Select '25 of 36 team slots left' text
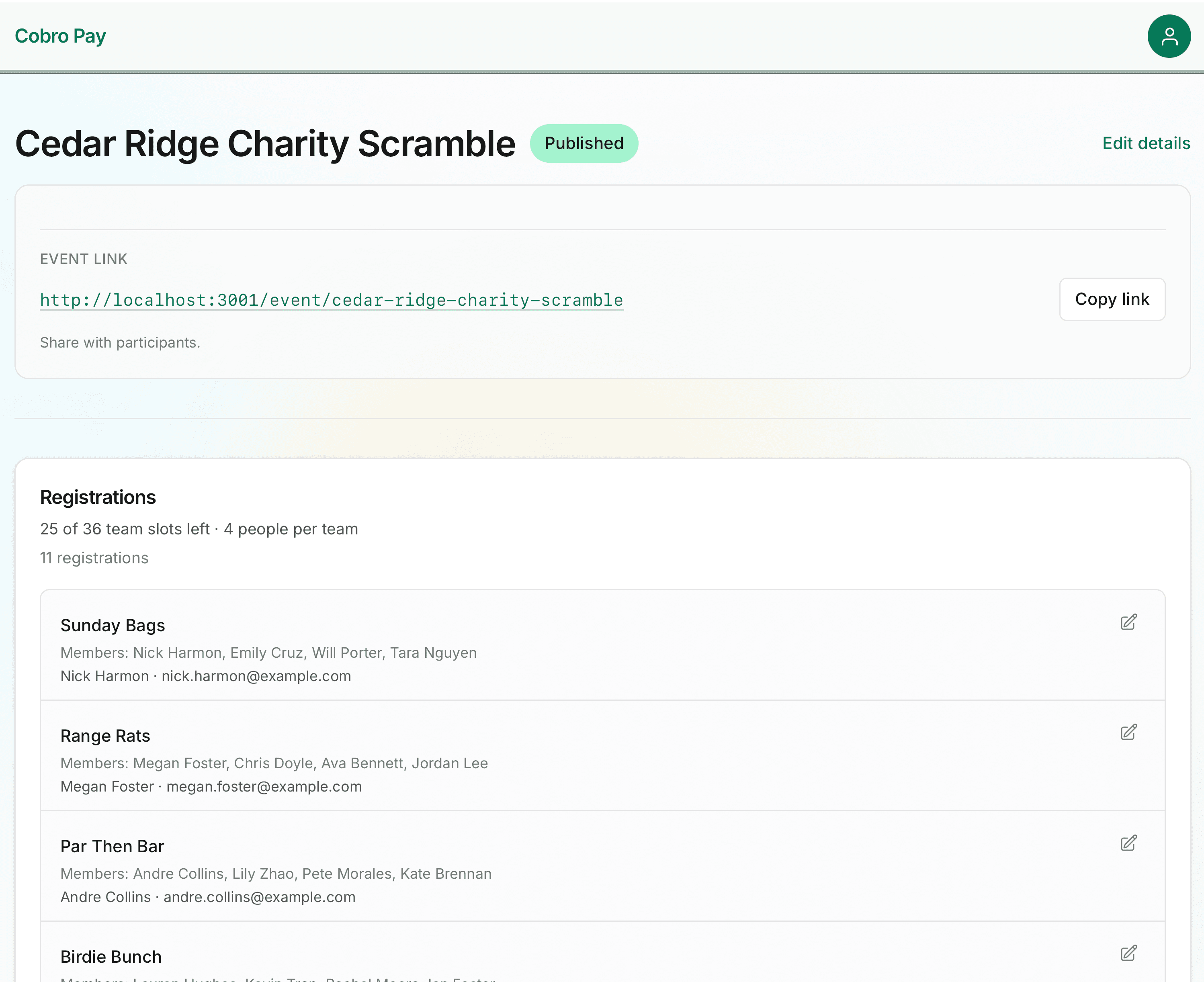Viewport: 1204px width, 982px height. 125,529
